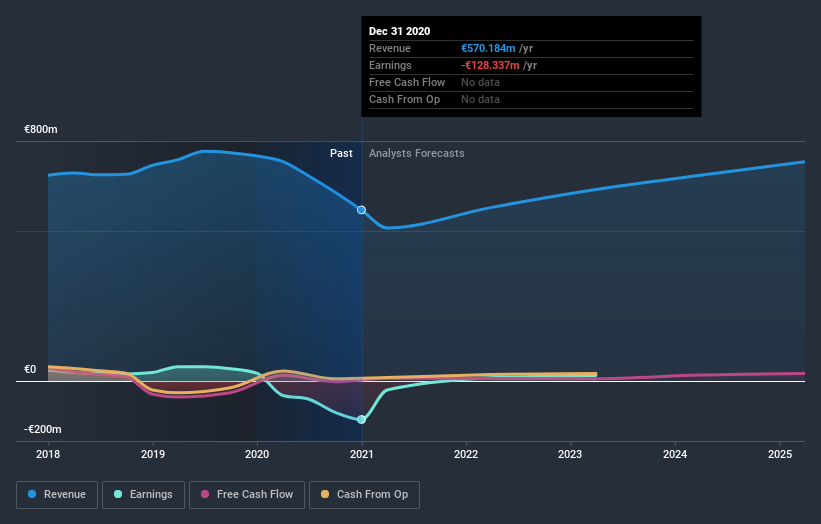Toggle the Earnings series in the legend

tap(143, 495)
